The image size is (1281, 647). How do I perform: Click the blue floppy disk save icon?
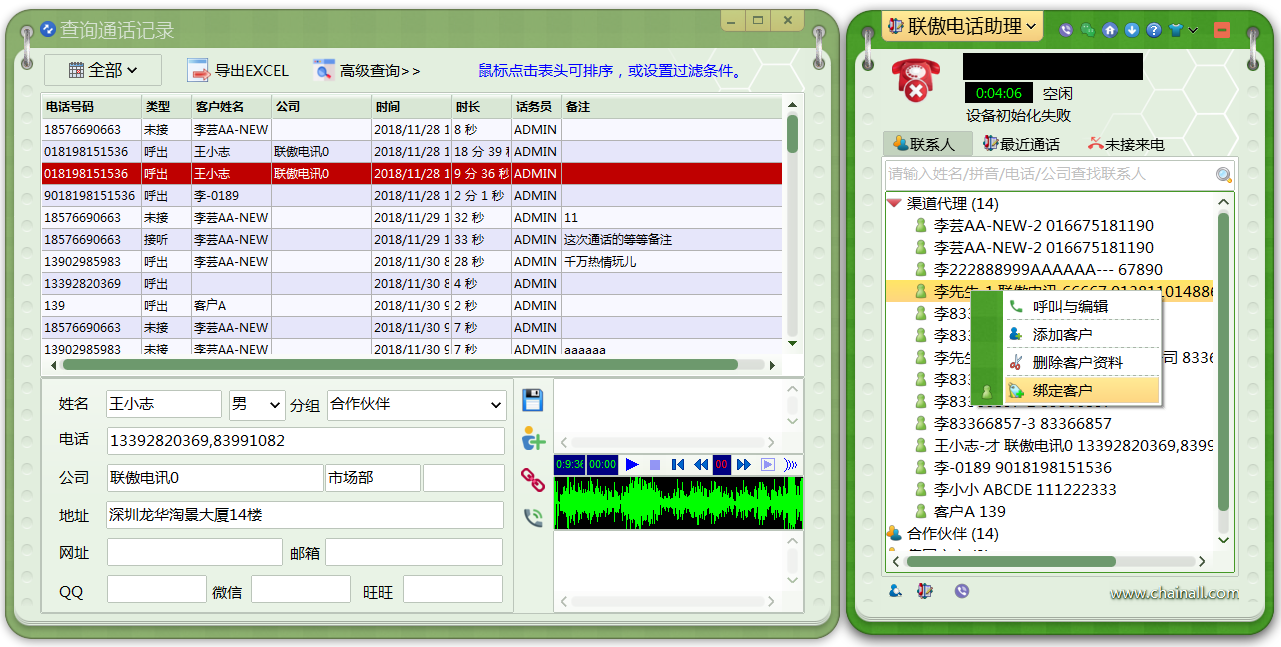533,401
